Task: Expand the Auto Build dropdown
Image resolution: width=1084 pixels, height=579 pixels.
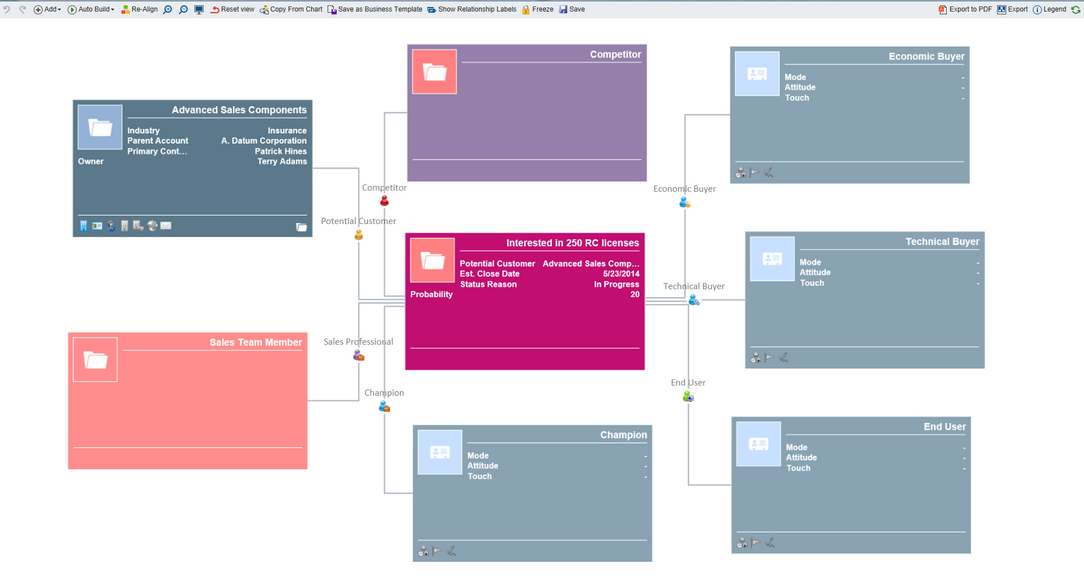Action: [91, 9]
